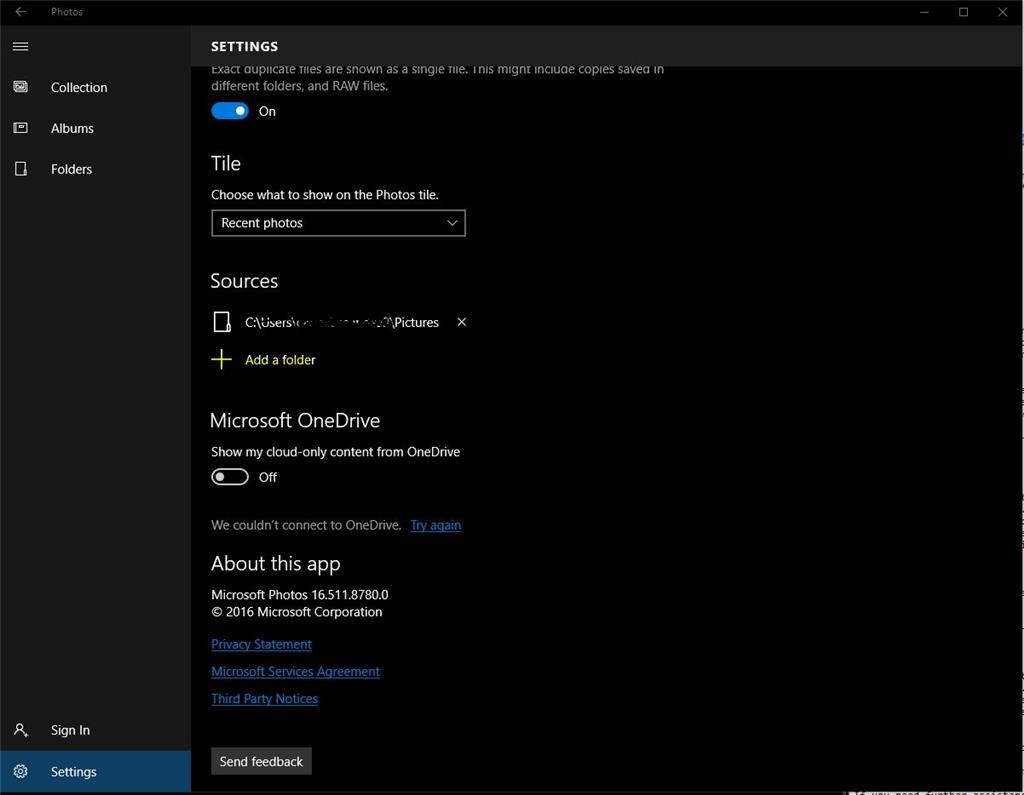
Task: Click Try again OneDrive link
Action: click(x=436, y=525)
